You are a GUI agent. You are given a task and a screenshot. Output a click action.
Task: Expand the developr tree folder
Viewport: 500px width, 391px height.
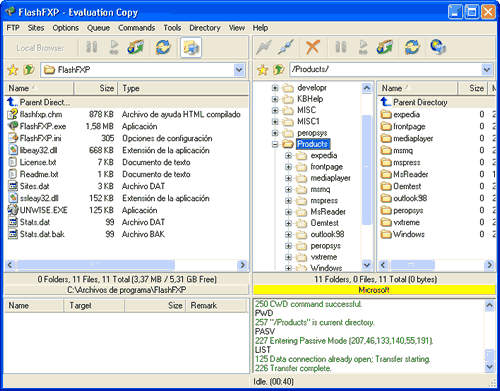(275, 88)
